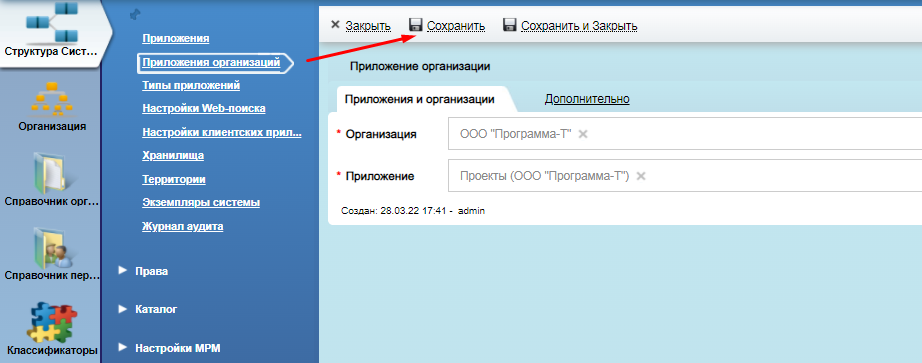Screen dimensions: 922x363
Task: Remove Проекты value from Приложение field
Action: click(641, 175)
